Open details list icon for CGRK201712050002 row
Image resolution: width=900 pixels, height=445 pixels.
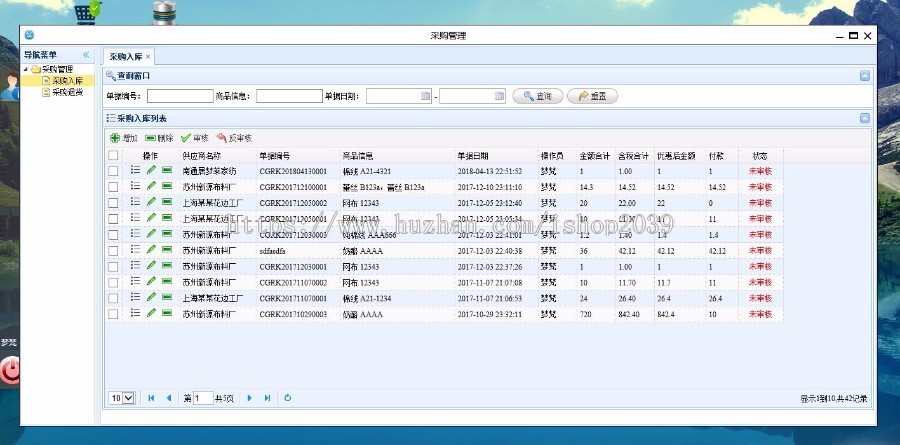(135, 202)
